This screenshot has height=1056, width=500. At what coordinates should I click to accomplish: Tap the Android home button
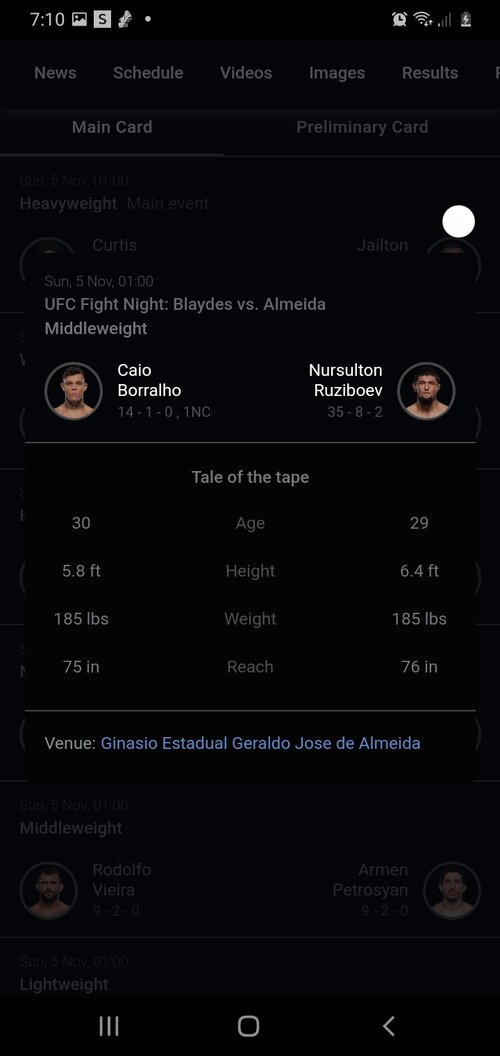tap(249, 1026)
